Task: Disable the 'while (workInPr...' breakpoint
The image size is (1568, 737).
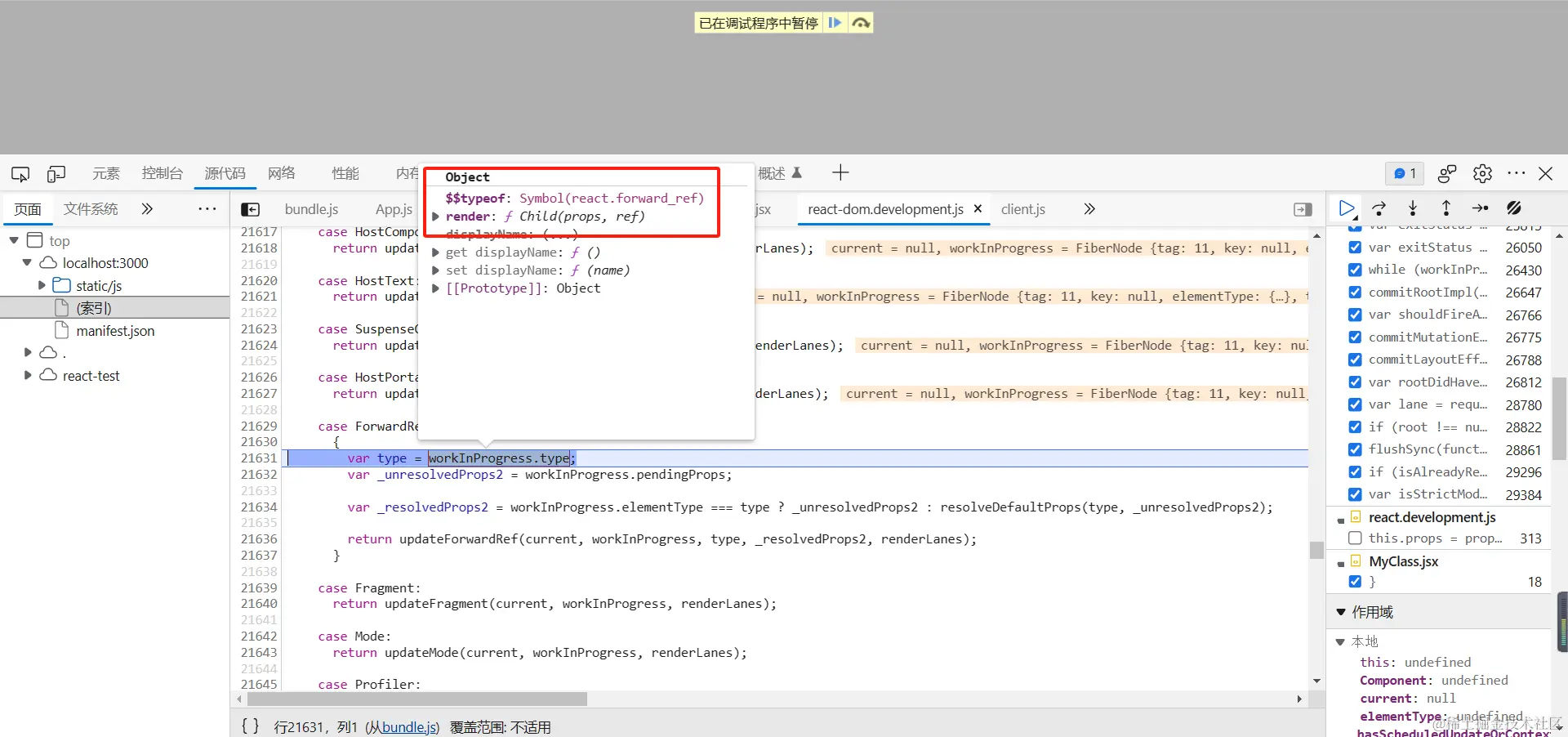Action: click(x=1355, y=270)
